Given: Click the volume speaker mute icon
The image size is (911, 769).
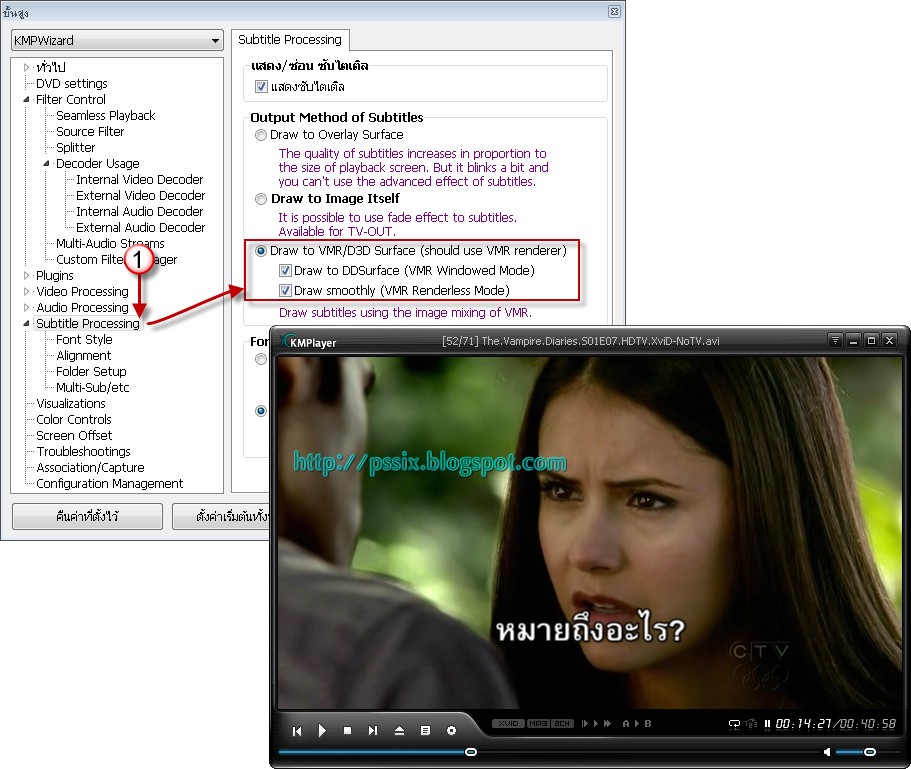Looking at the screenshot, I should click(826, 752).
